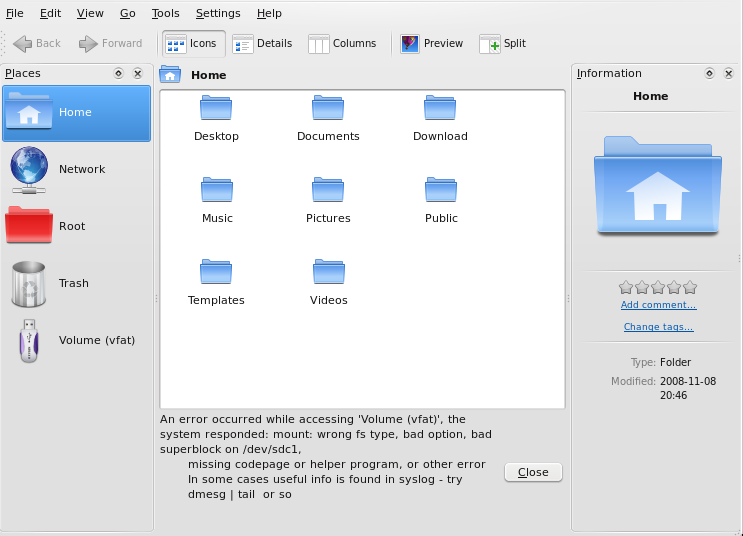Open the Documents folder
Image resolution: width=743 pixels, height=536 pixels.
(328, 118)
